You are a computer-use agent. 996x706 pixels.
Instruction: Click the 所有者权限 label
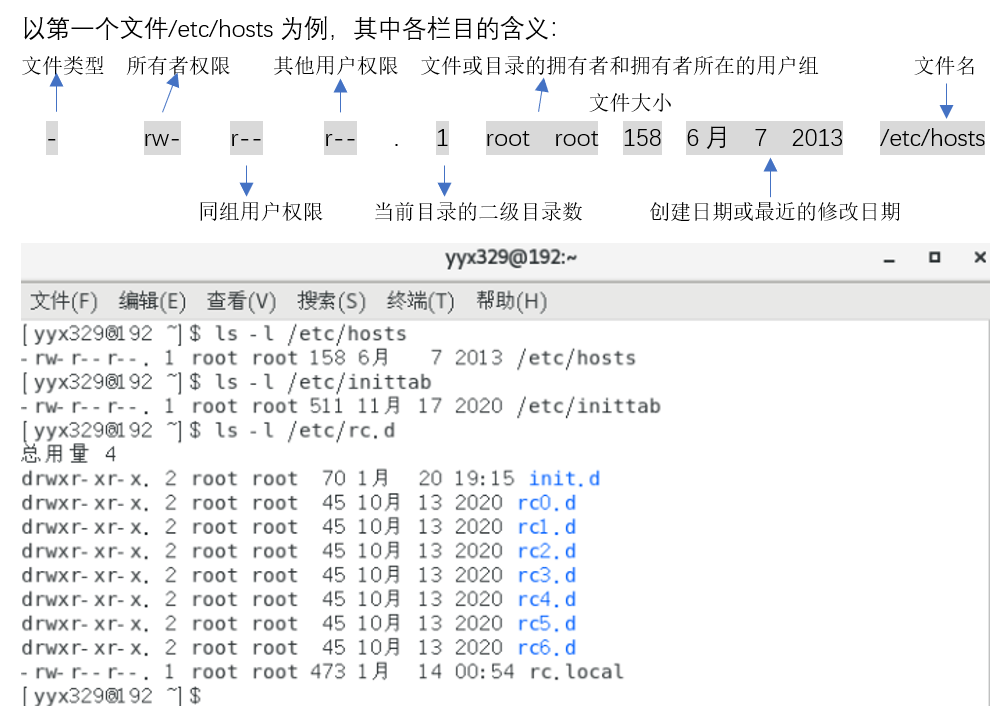178,65
